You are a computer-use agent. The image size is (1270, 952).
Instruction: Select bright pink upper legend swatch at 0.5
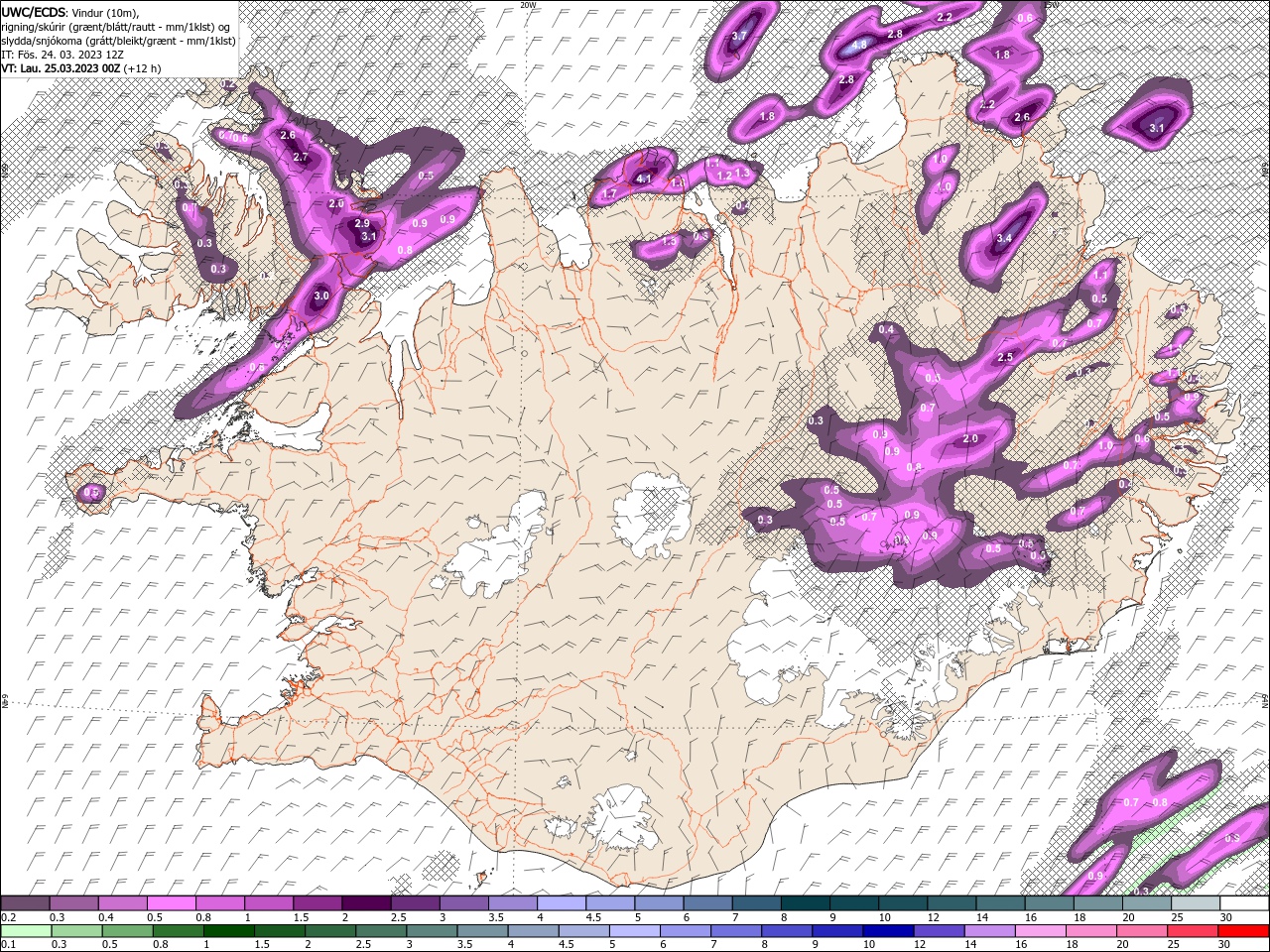[x=171, y=903]
